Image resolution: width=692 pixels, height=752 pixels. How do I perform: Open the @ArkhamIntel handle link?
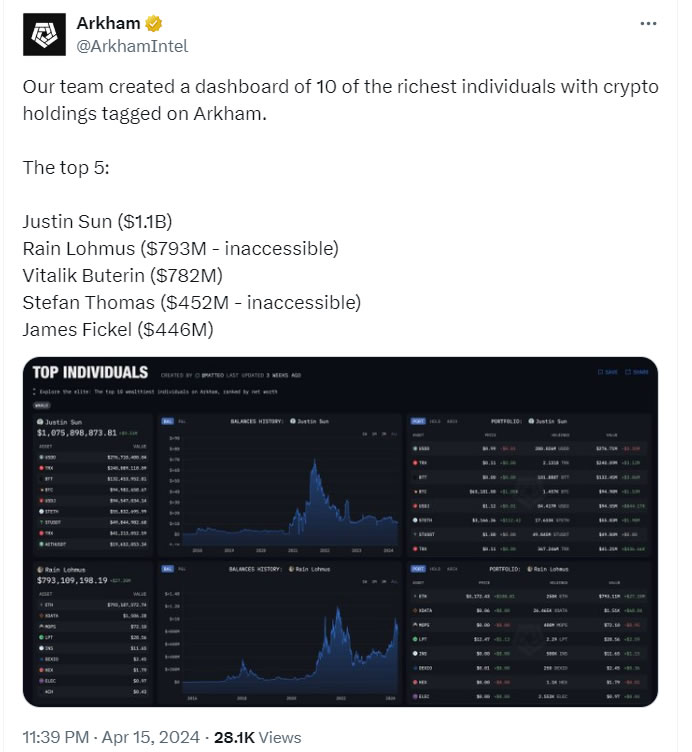tap(132, 45)
